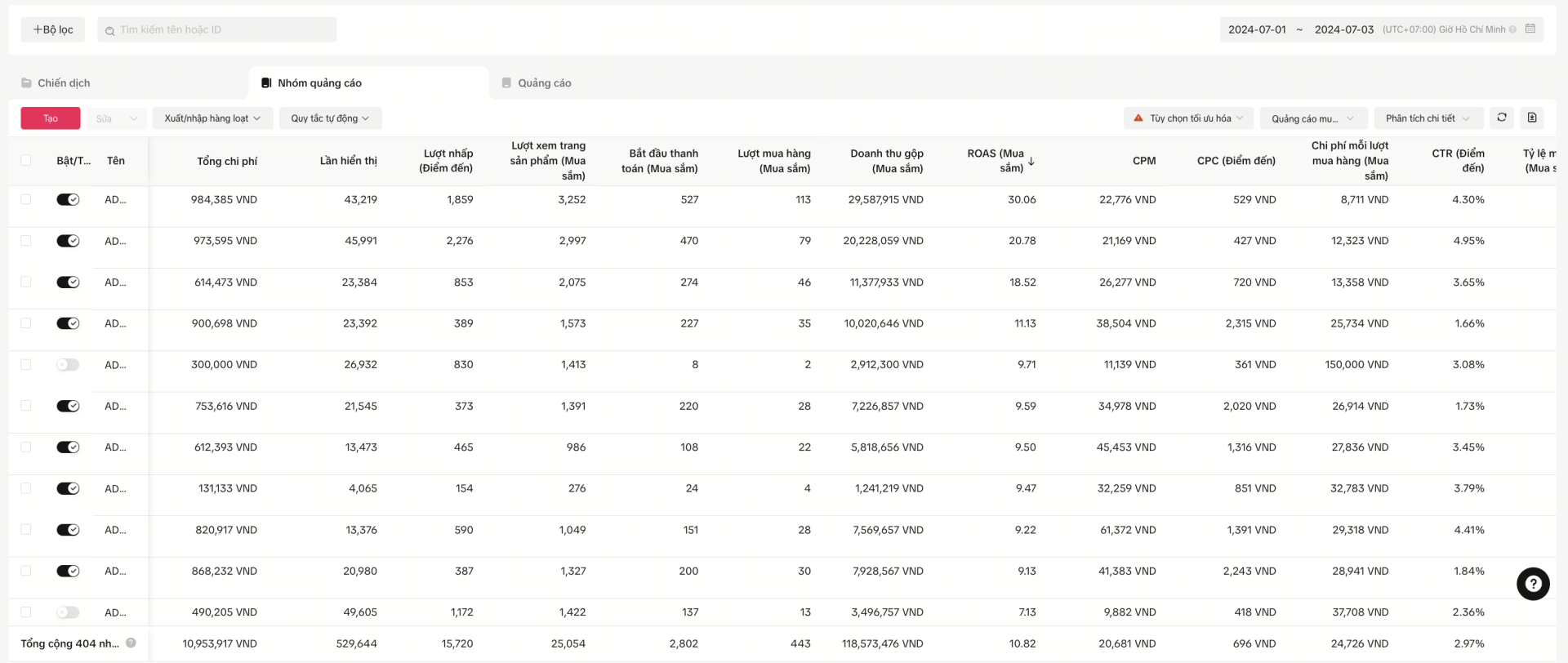Turn off ad group with 984,385 VND cost
This screenshot has height=663, width=1568.
coord(68,200)
